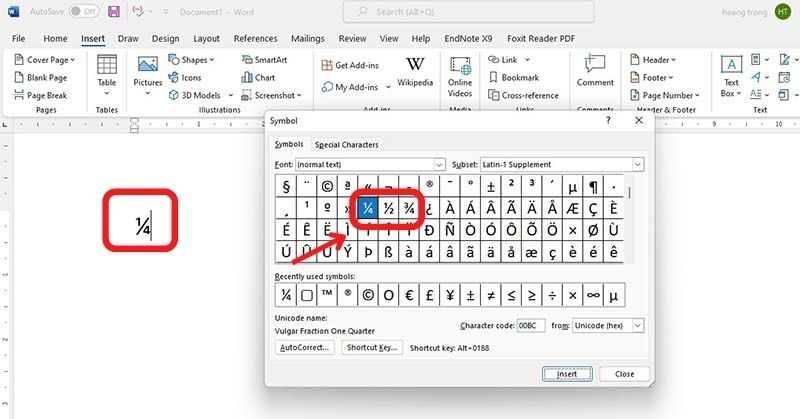Insert Icons from ribbon

pos(185,78)
